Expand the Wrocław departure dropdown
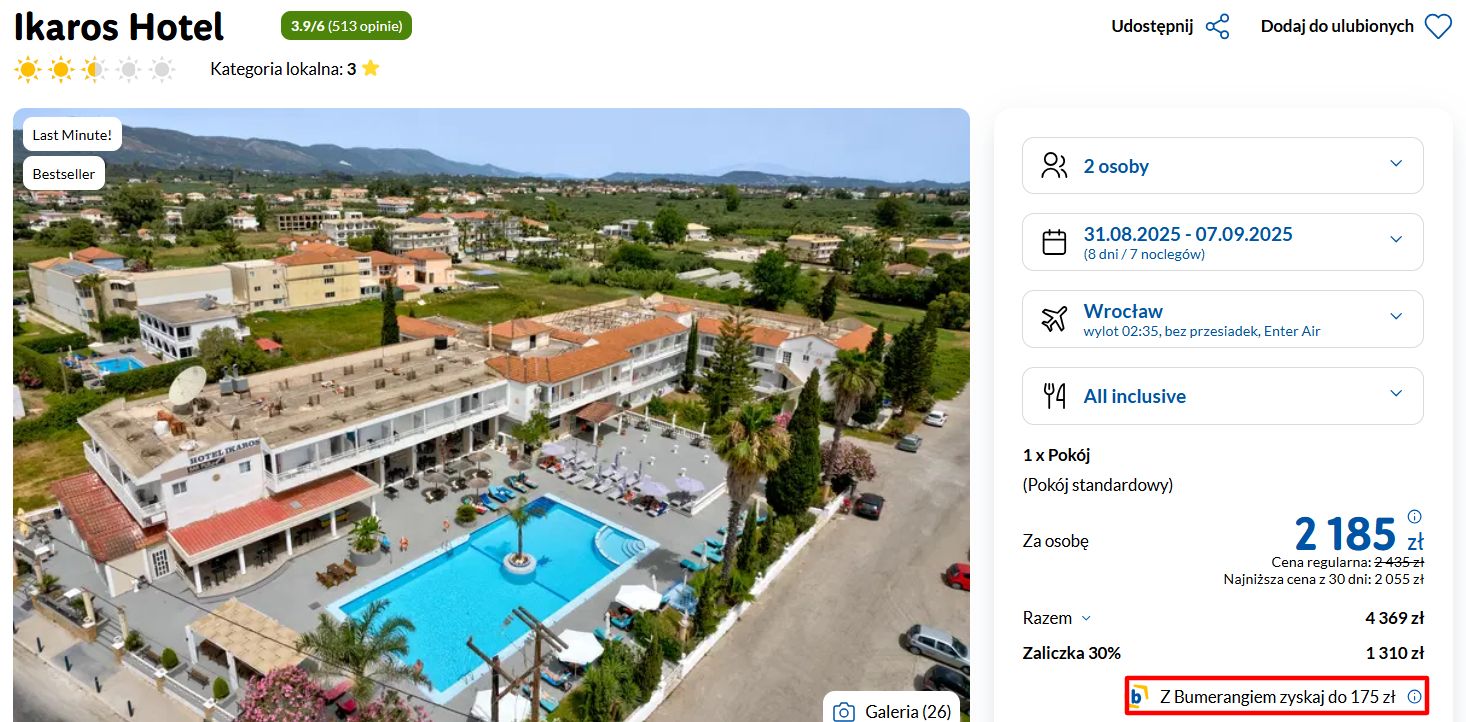 (1222, 319)
